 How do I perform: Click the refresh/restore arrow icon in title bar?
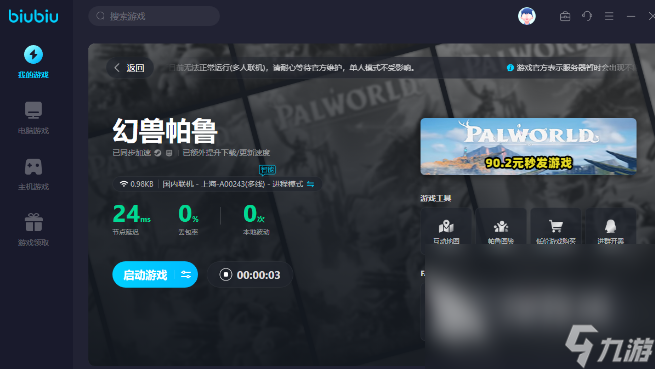(587, 16)
